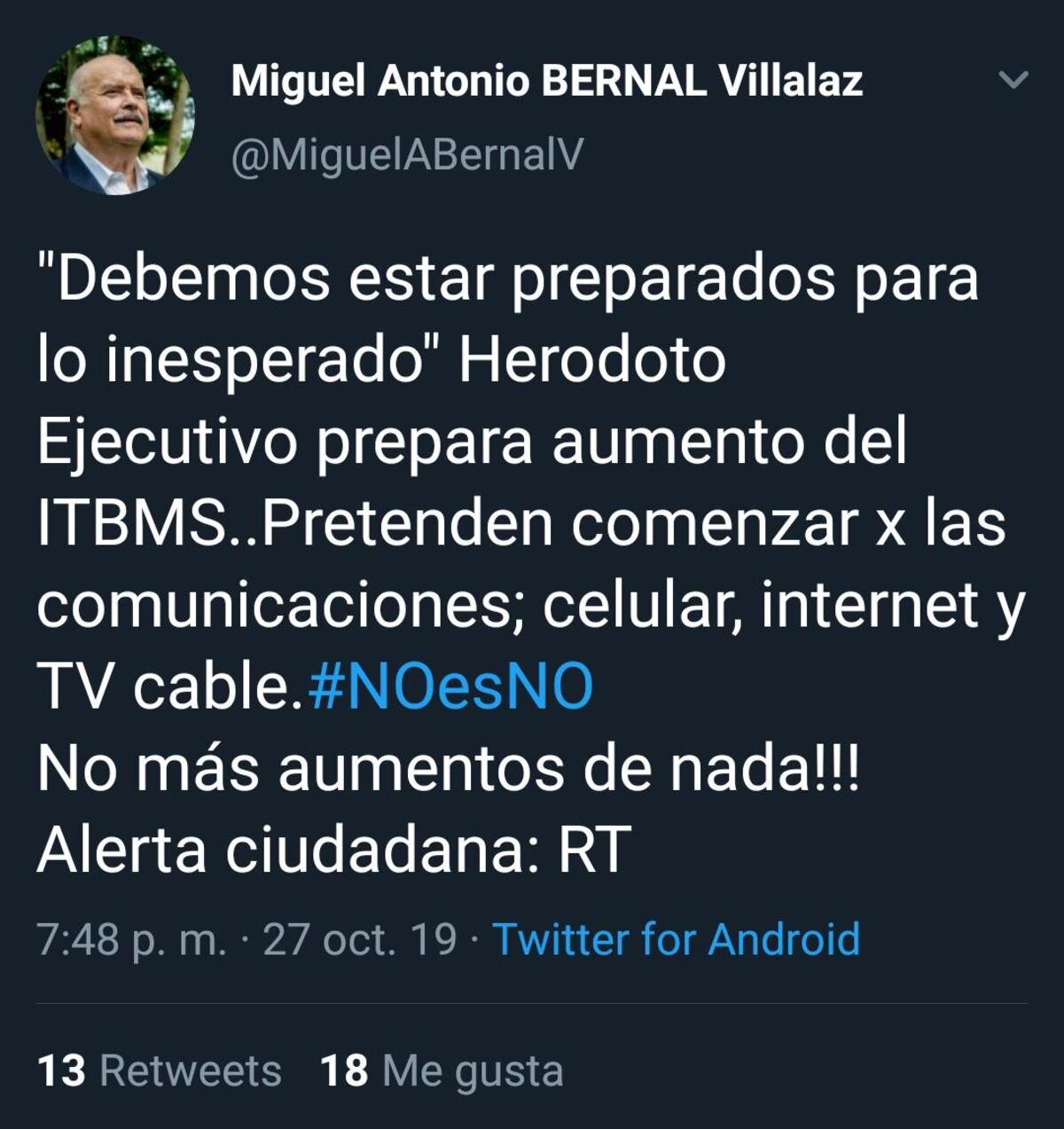Click the "comunicaciones; celular, internet y" line
Screen dimensions: 1064x1129
[x=531, y=608]
